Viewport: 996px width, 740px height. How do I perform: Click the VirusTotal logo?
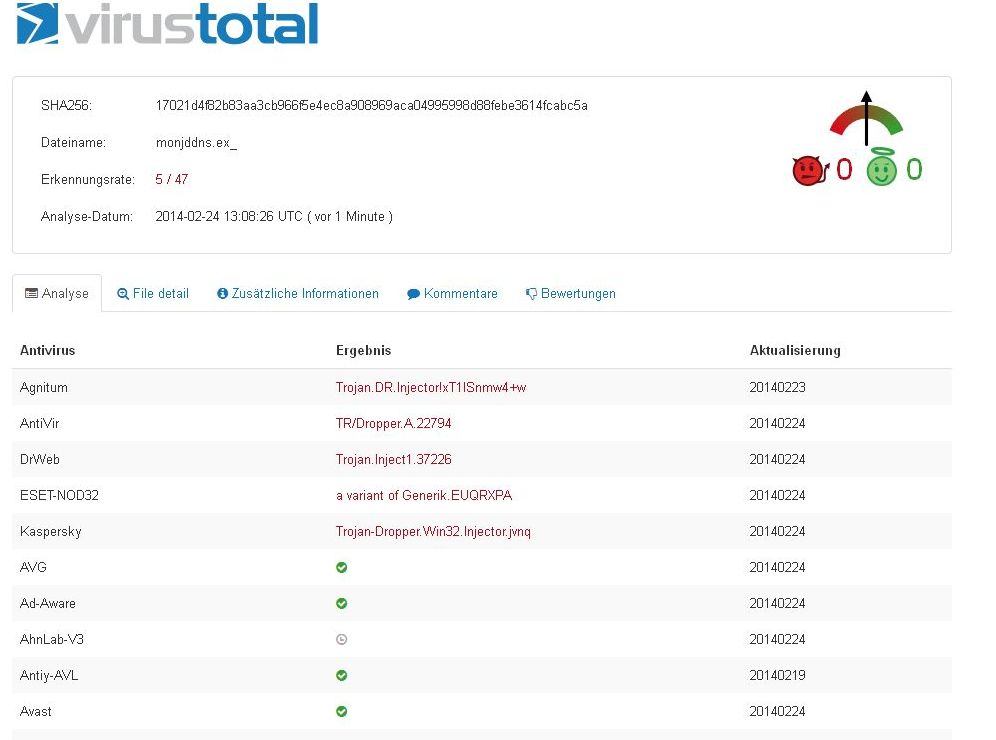pyautogui.click(x=167, y=24)
